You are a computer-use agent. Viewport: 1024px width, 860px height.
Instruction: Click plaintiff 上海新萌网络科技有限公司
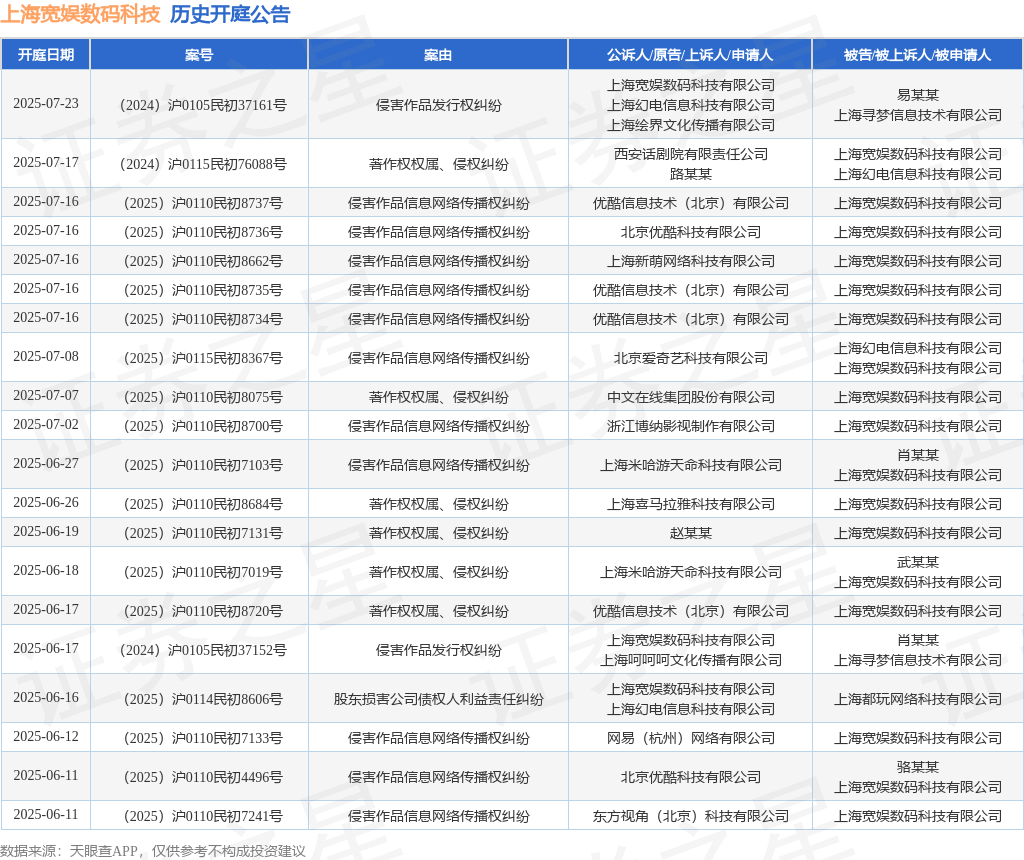(x=691, y=261)
